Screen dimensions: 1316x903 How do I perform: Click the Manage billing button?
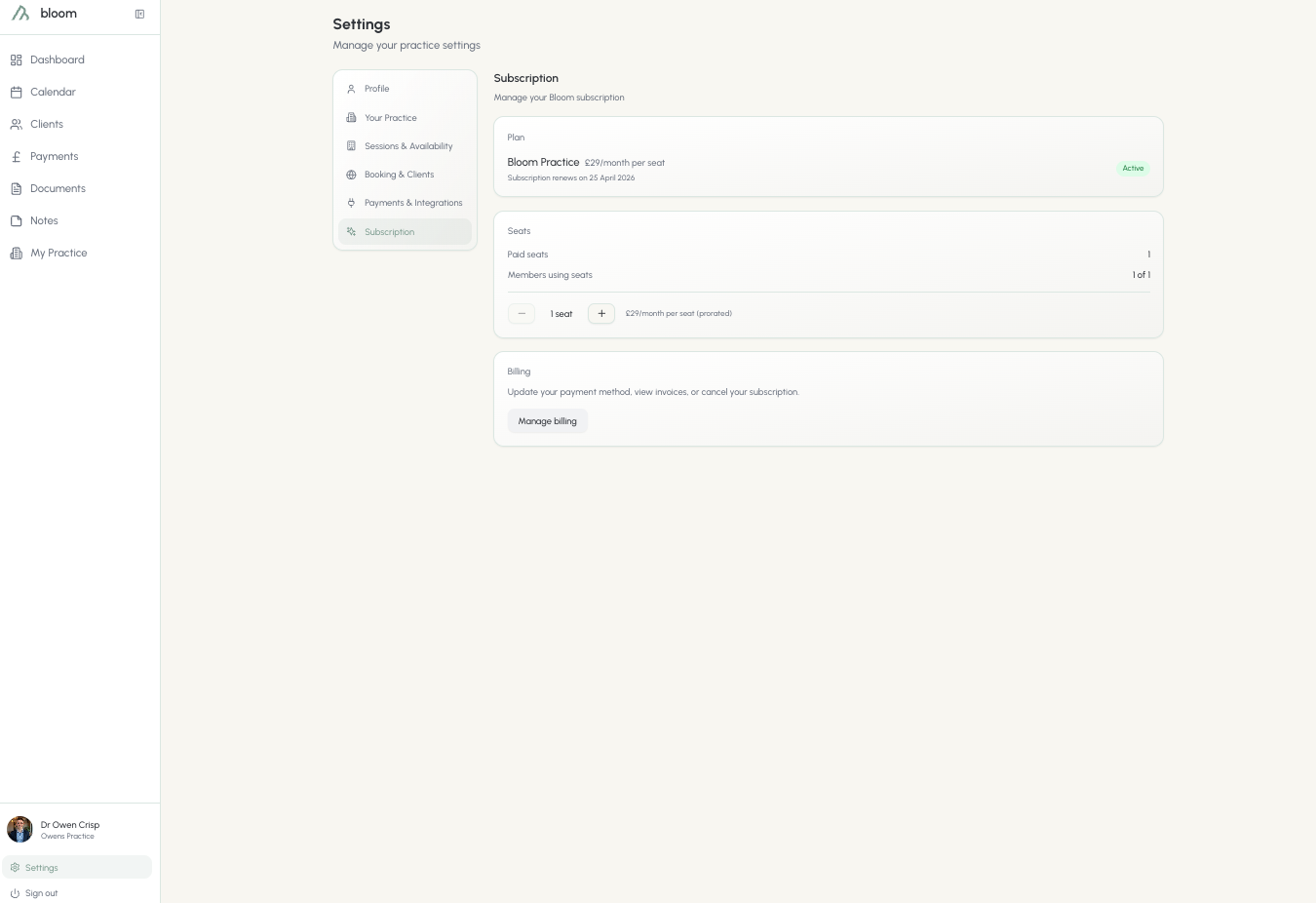click(548, 421)
